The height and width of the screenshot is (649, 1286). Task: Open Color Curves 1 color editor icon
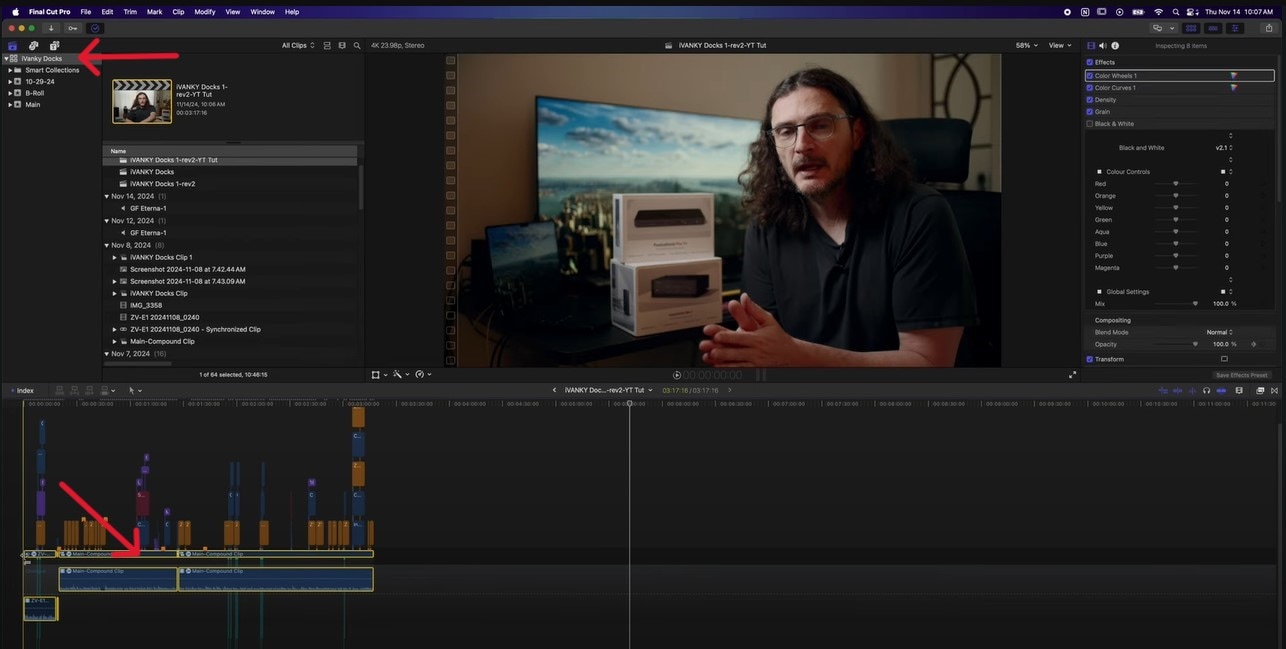[1233, 88]
